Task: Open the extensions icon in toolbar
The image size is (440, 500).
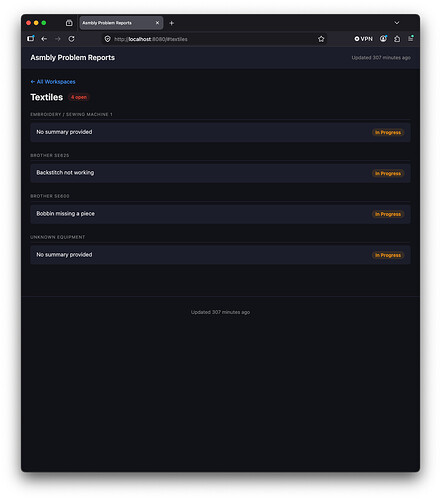Action: (397, 39)
